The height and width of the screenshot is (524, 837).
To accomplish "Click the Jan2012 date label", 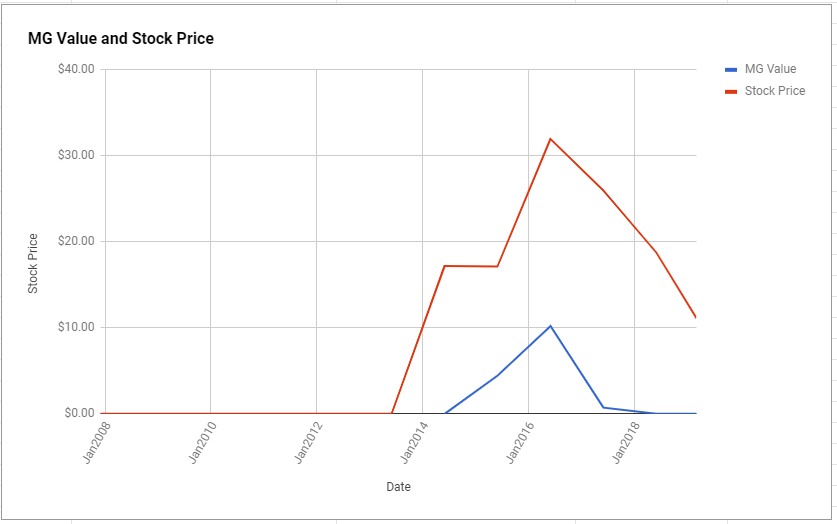I will pos(309,442).
